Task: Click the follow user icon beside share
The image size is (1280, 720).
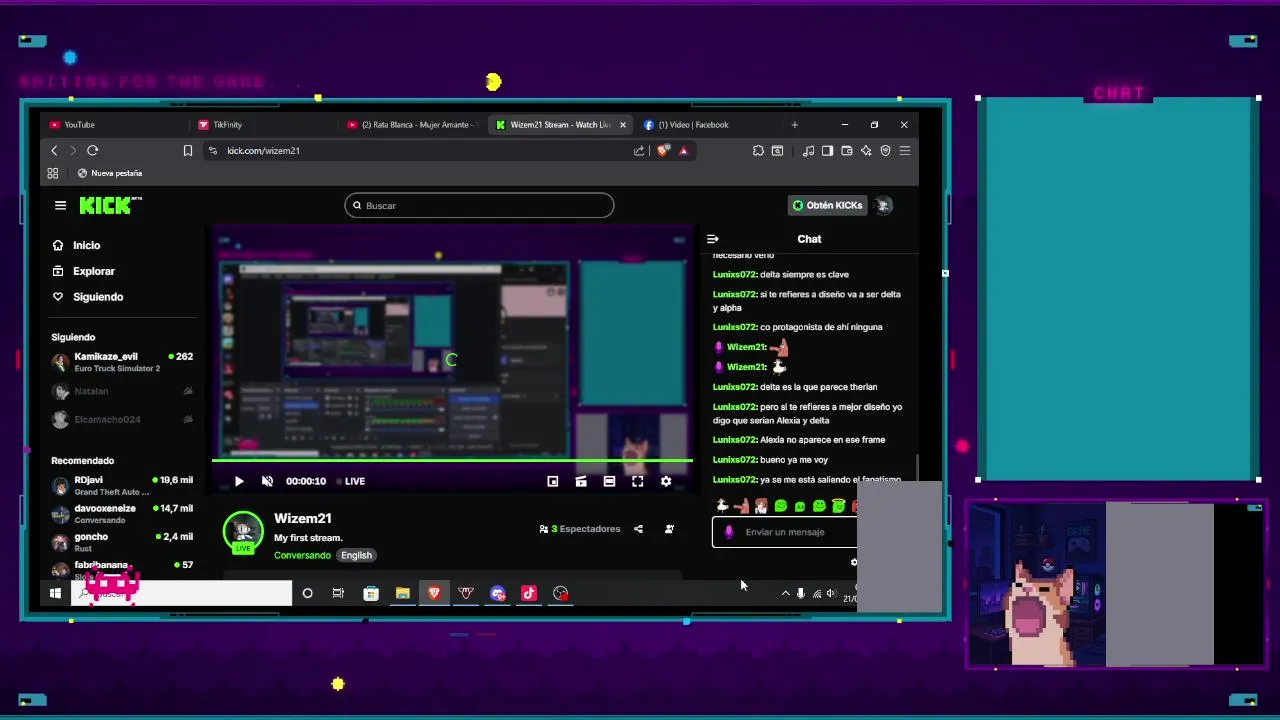Action: tap(669, 529)
